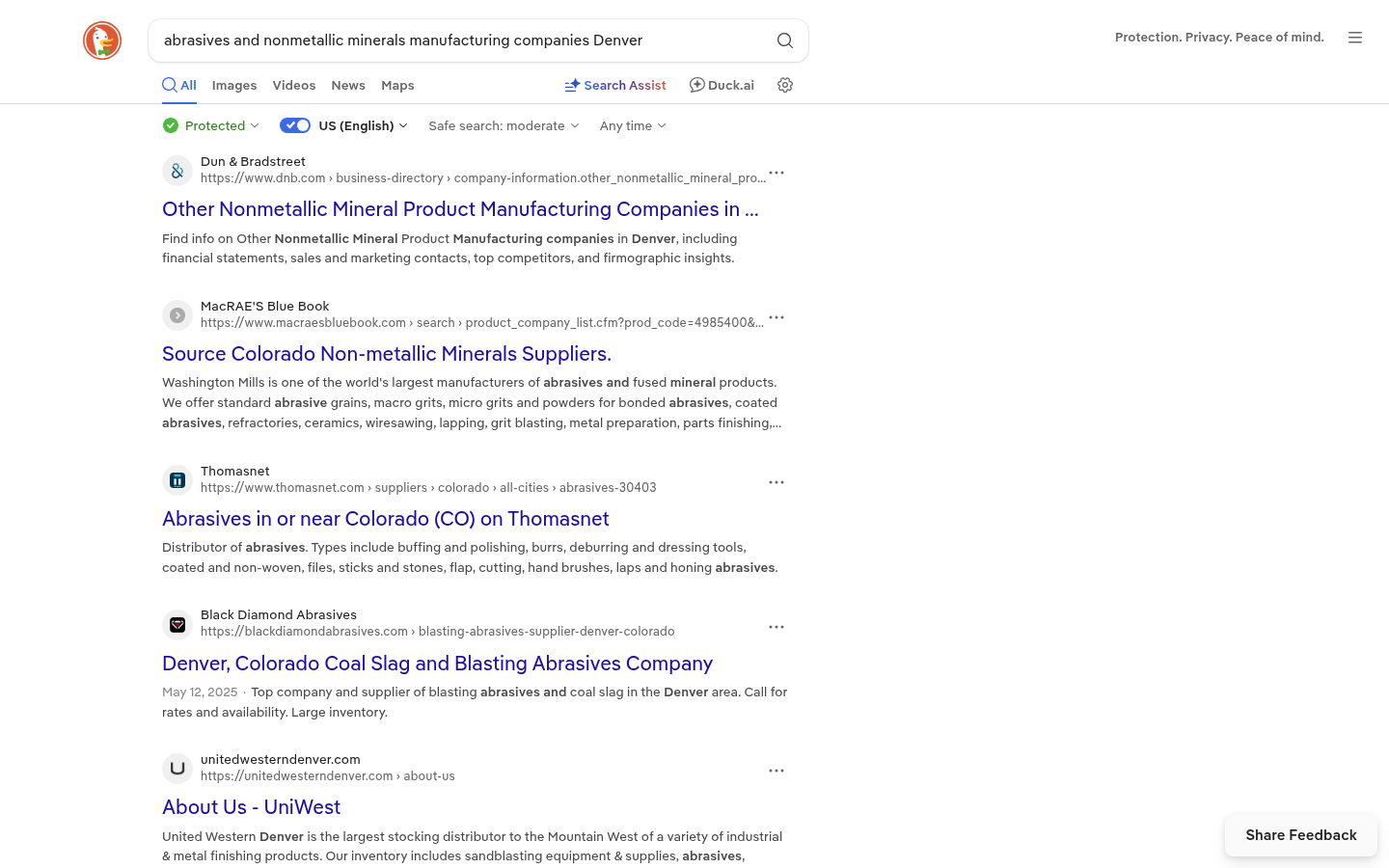The image size is (1389, 868).
Task: Click unitedwesterndenver.com favicon
Action: 177,769
